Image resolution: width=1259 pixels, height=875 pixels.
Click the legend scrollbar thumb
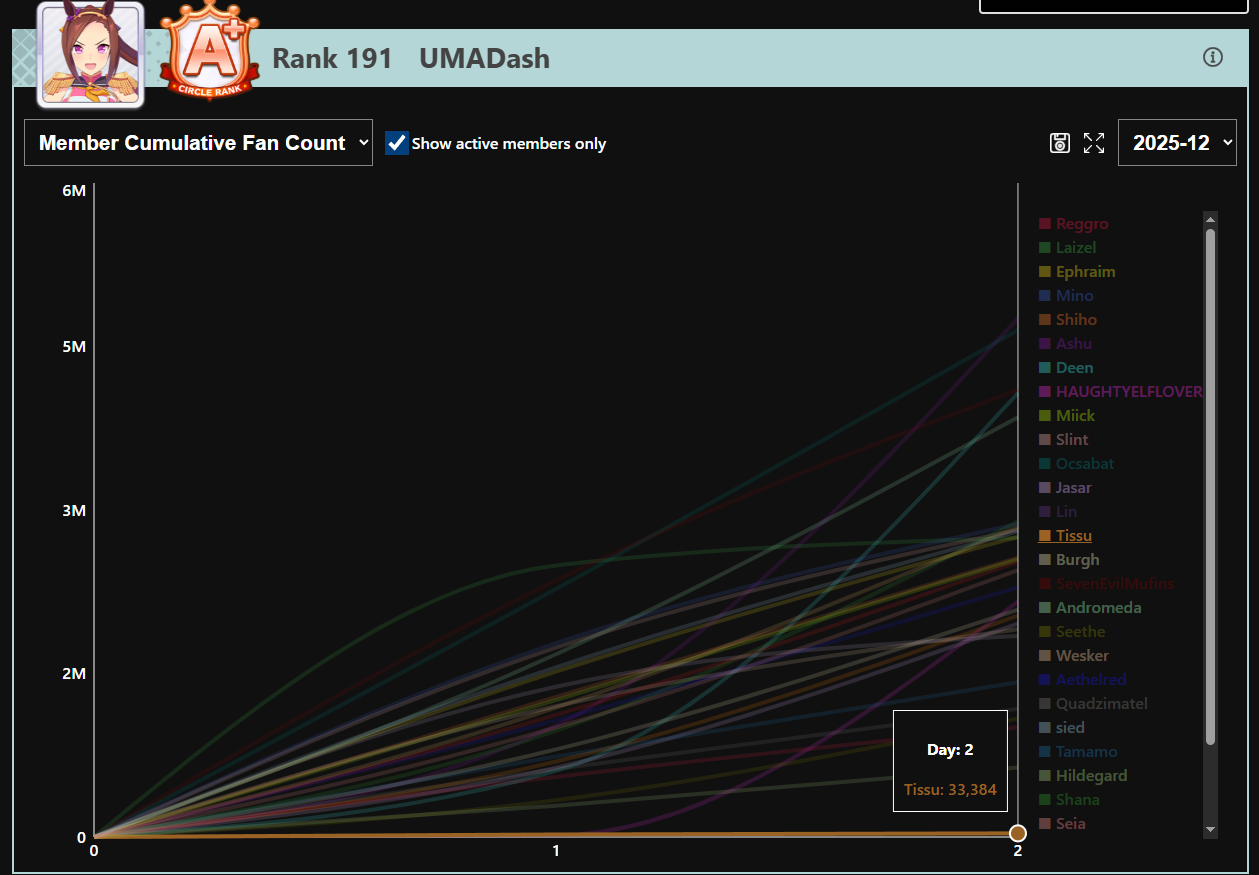pyautogui.click(x=1210, y=486)
